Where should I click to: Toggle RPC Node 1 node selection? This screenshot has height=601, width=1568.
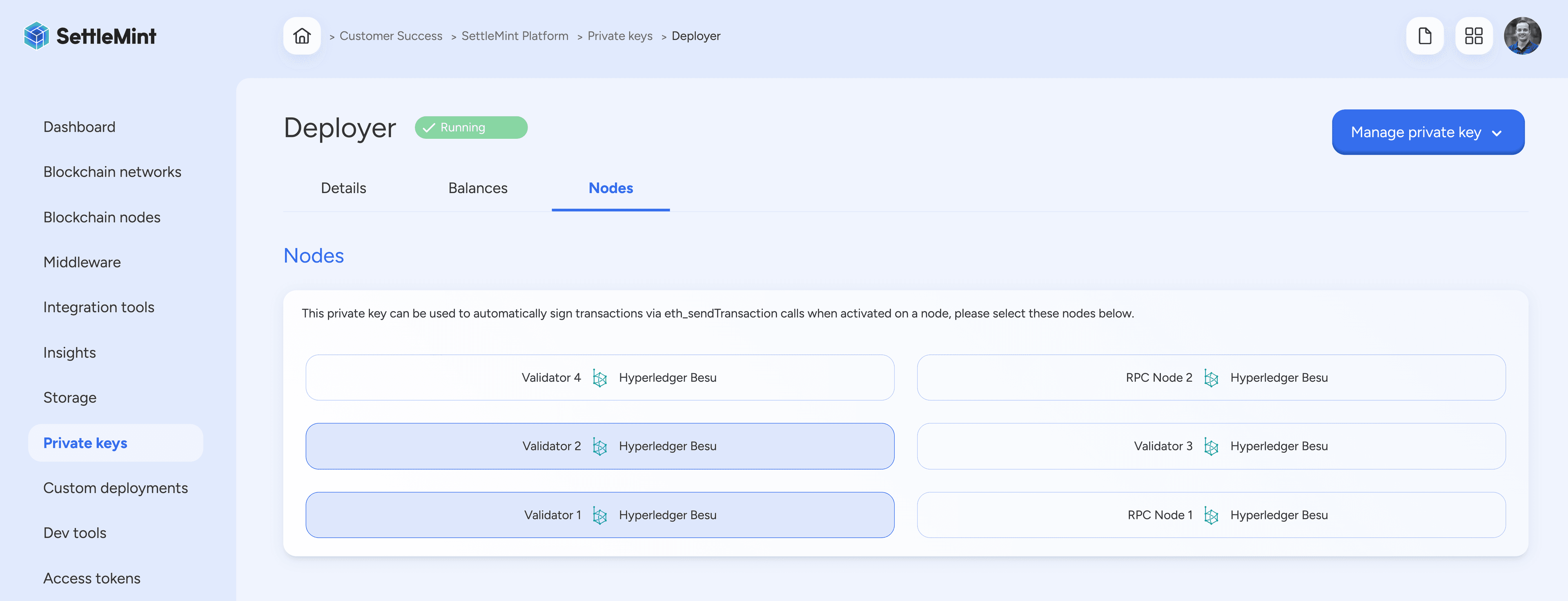[1211, 515]
